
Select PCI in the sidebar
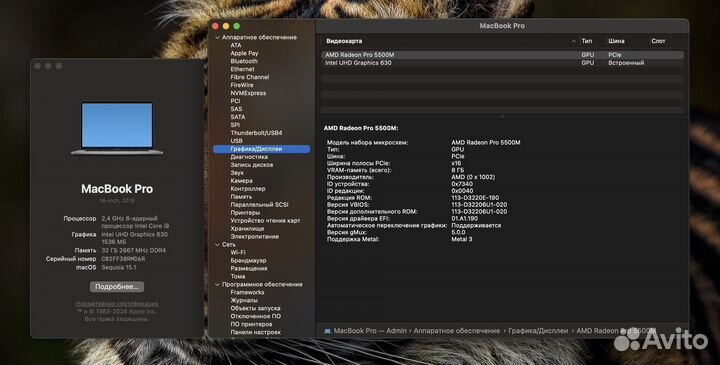point(235,101)
